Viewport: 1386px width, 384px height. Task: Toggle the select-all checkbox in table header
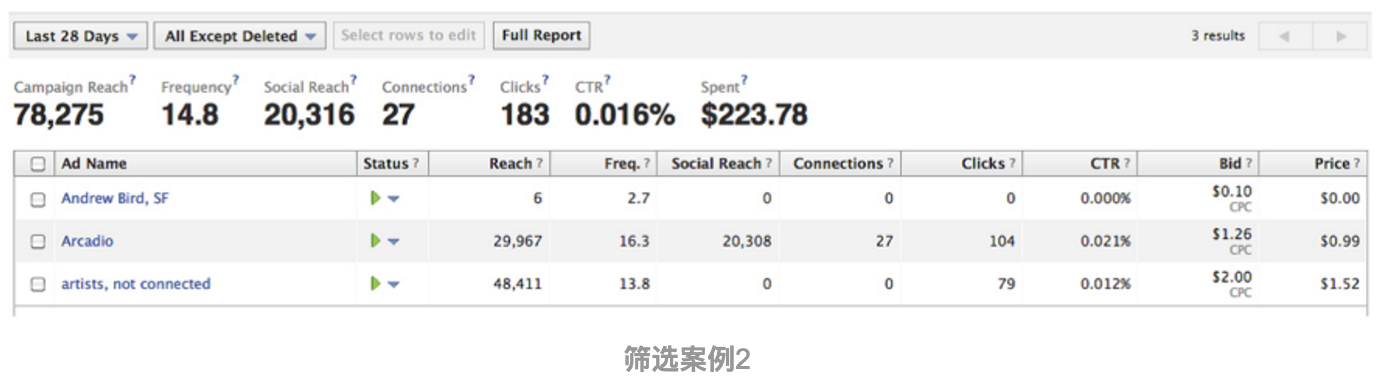(x=38, y=164)
